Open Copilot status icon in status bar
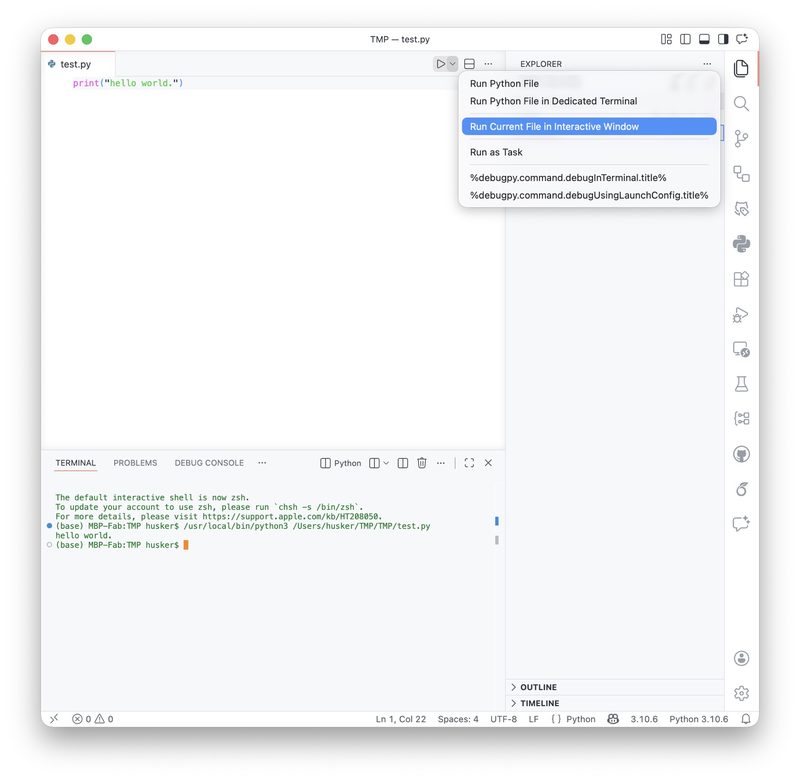Image resolution: width=800 pixels, height=781 pixels. 613,719
